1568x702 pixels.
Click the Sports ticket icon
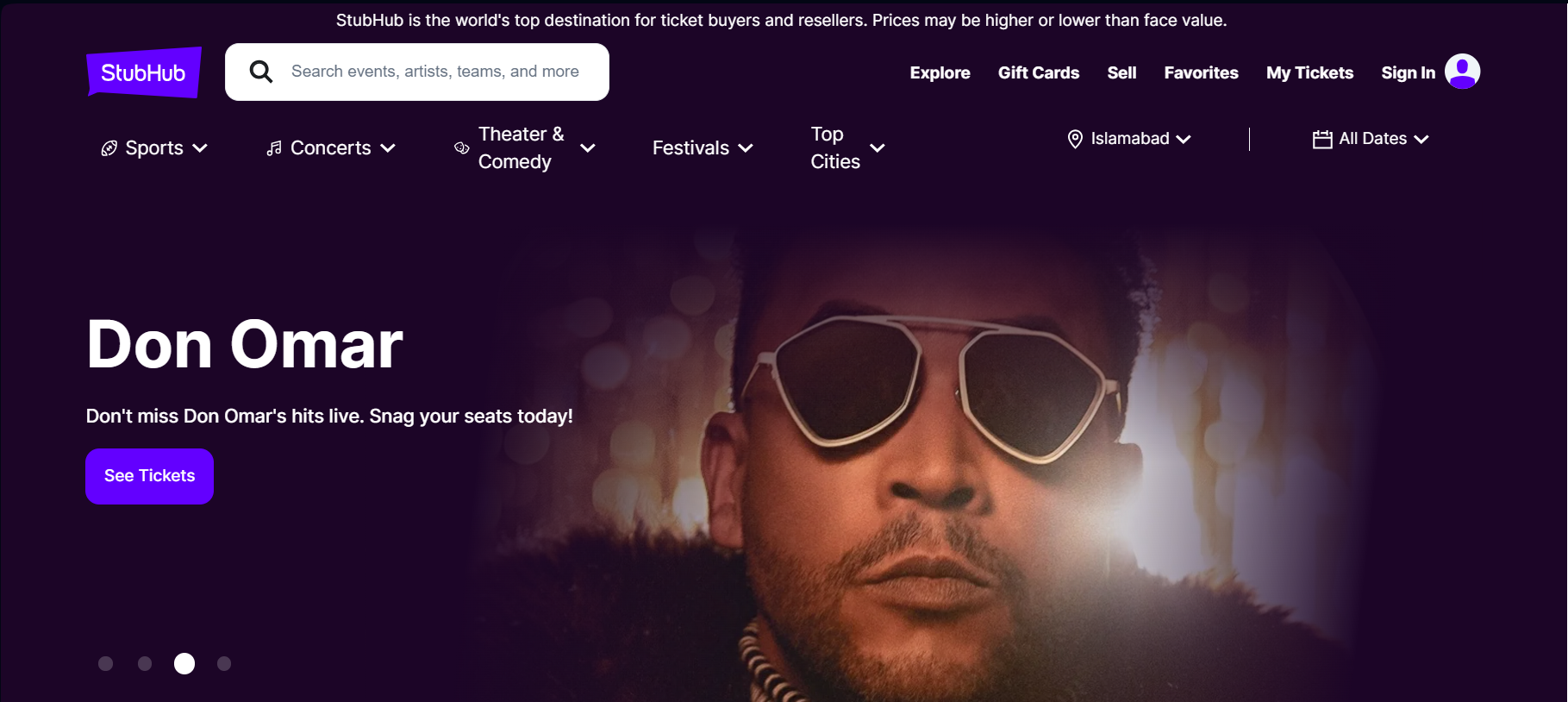coord(109,148)
